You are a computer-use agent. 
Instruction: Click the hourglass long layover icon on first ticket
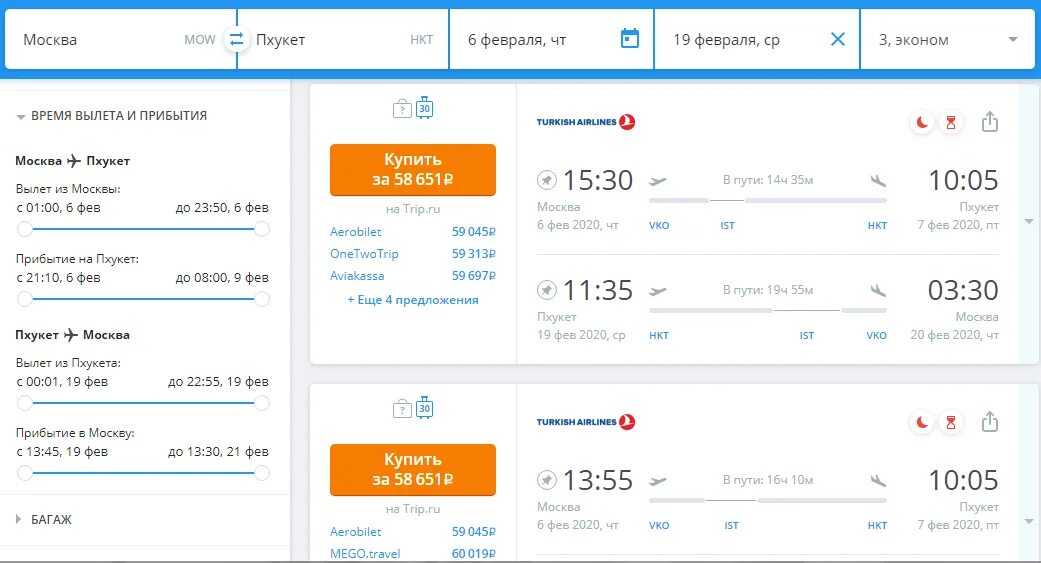[x=951, y=122]
